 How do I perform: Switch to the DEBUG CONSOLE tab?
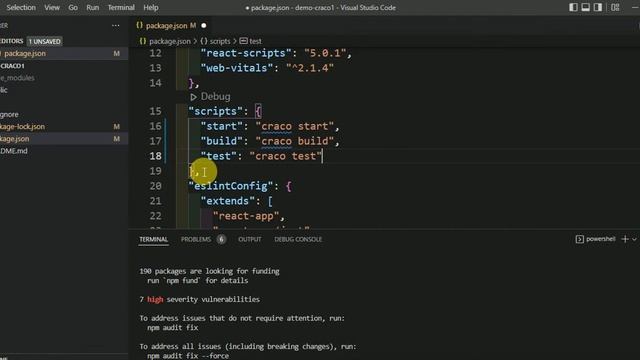point(298,239)
